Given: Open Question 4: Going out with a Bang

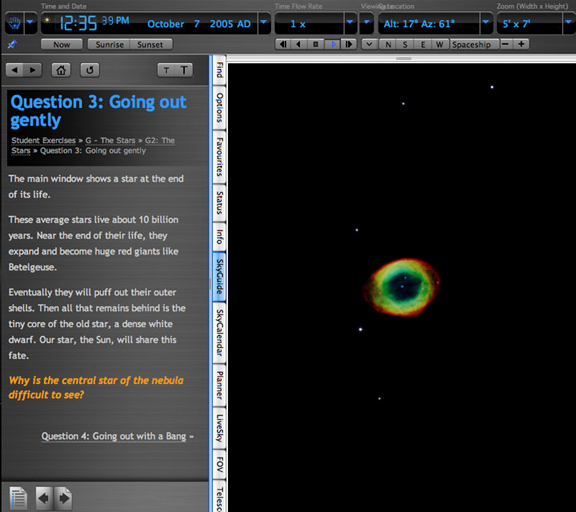Looking at the screenshot, I should 114,436.
